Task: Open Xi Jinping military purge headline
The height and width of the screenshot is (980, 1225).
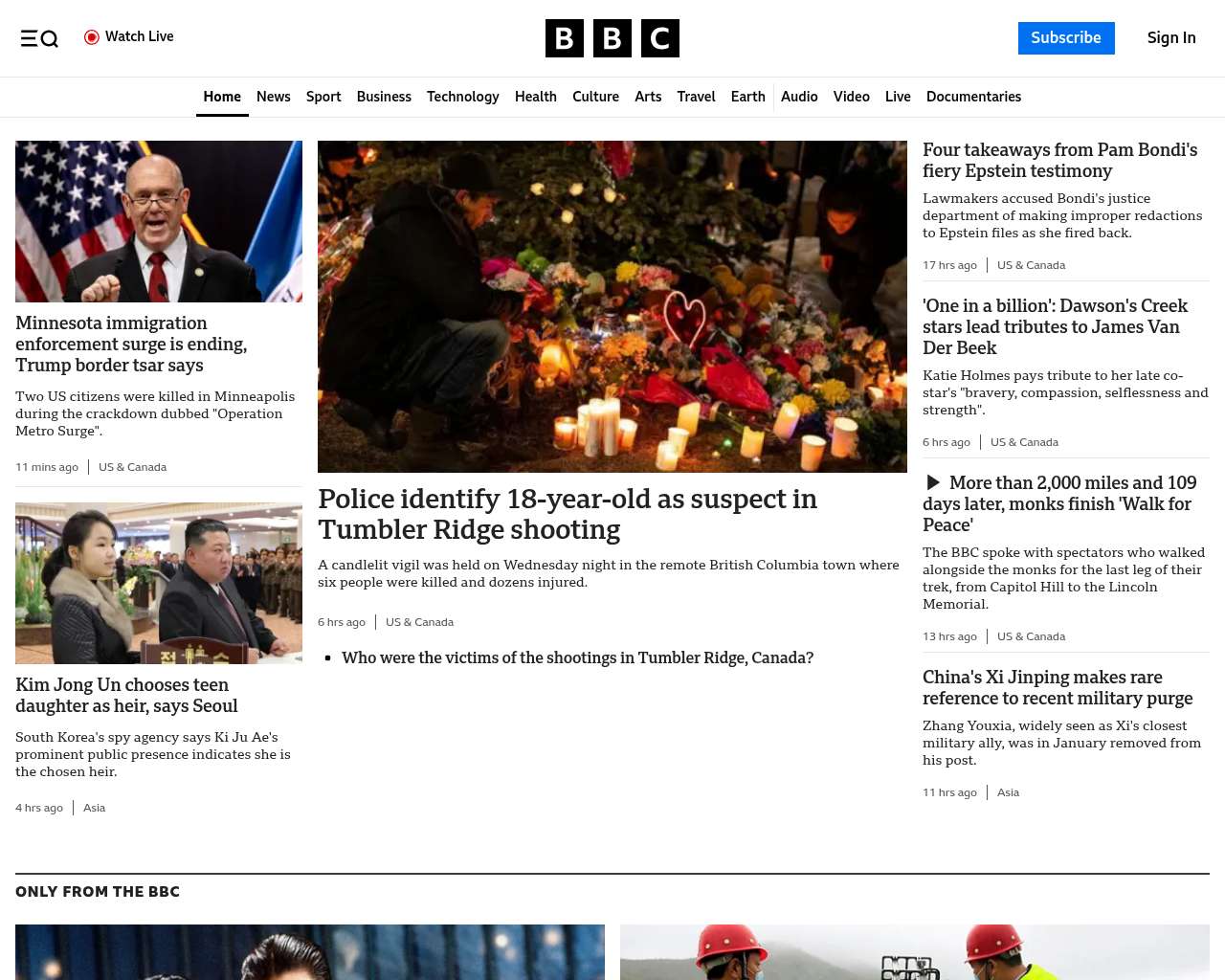Action: pyautogui.click(x=1058, y=688)
